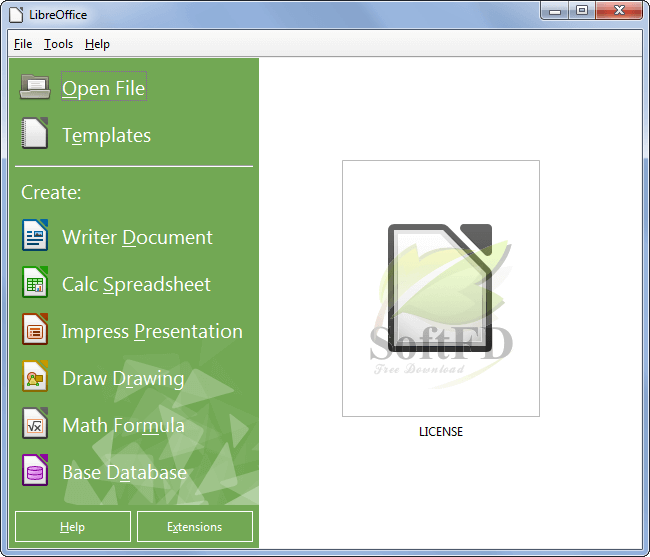Open the Tools menu
This screenshot has height=557, width=650.
pyautogui.click(x=58, y=44)
